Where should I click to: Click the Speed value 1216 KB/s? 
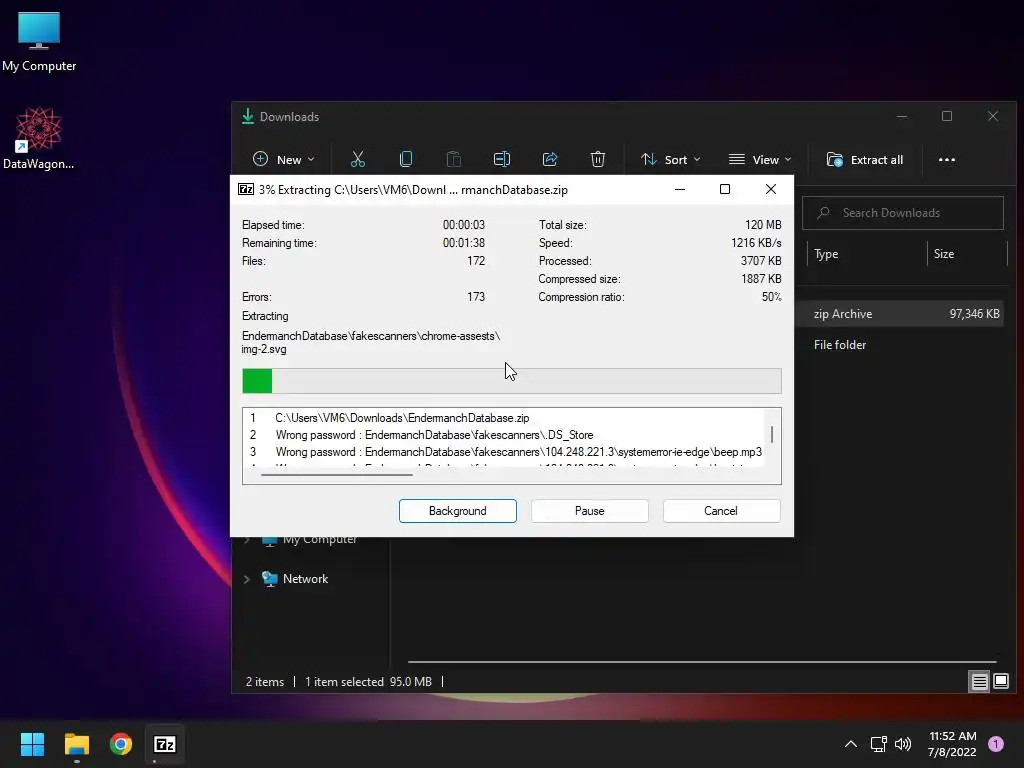click(756, 243)
